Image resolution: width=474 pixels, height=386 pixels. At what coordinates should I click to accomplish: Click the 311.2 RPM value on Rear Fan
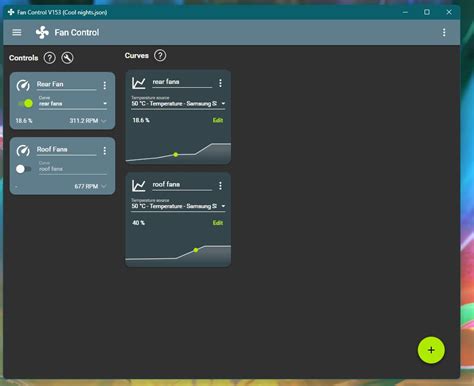tap(84, 121)
